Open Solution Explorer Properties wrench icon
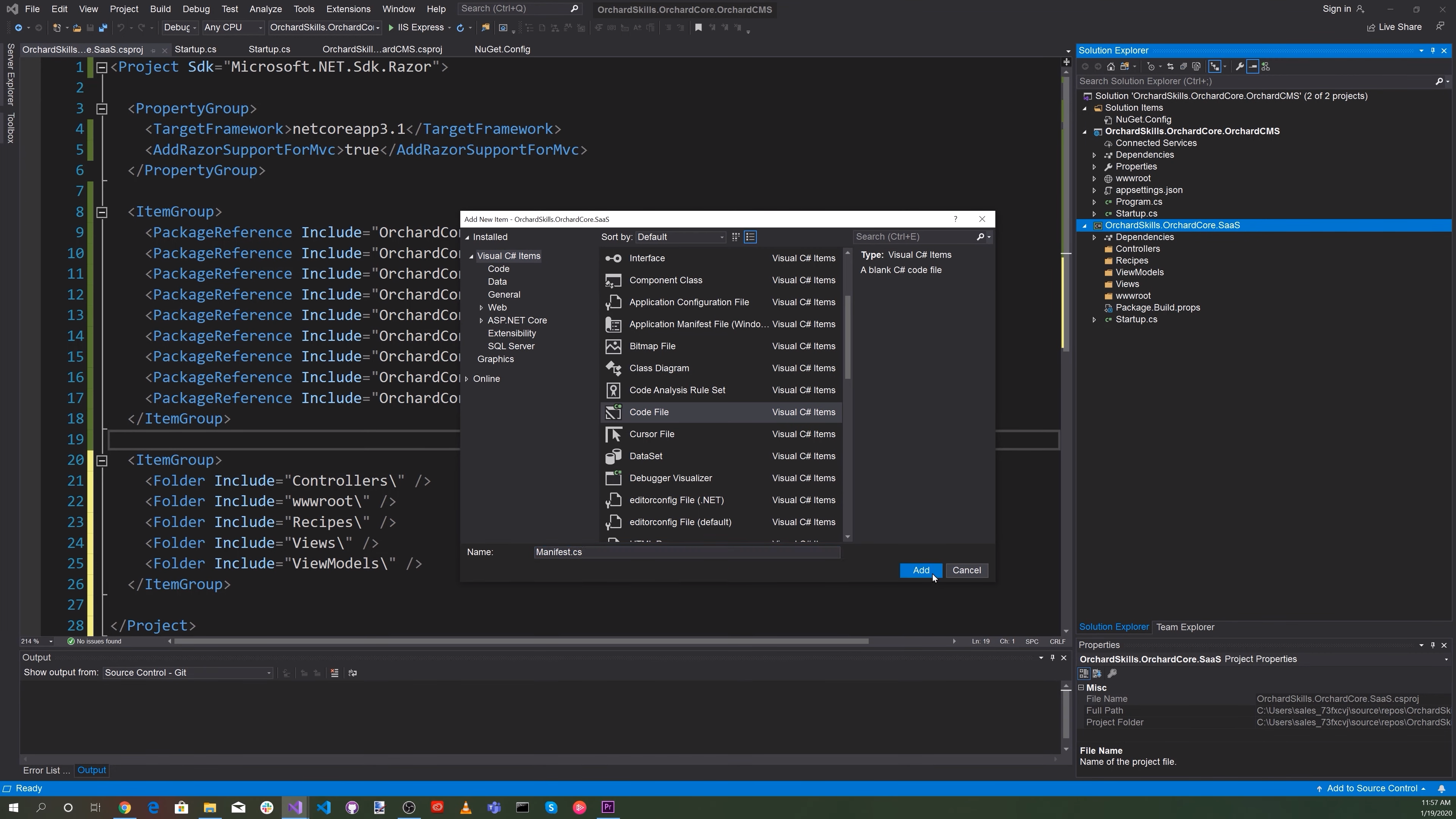 click(1240, 67)
